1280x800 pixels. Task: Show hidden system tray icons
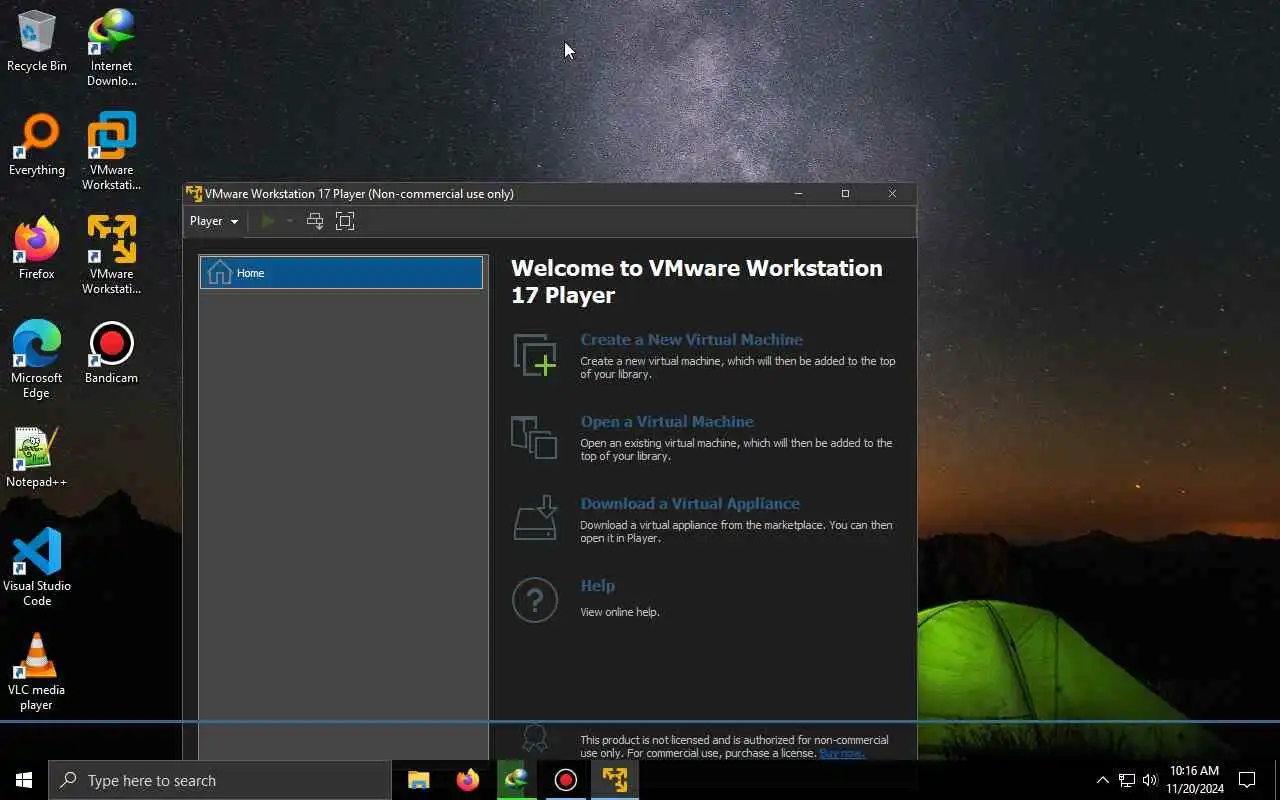tap(1103, 780)
